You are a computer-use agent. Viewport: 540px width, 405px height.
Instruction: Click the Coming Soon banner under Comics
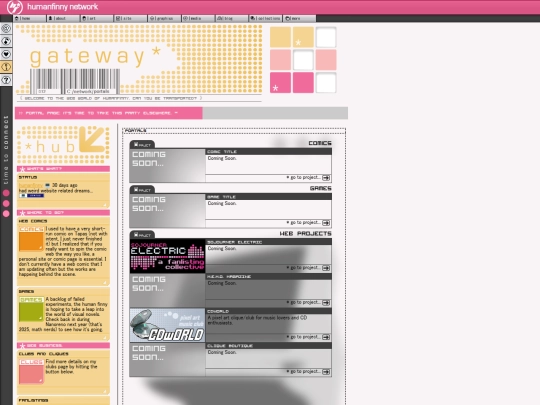click(x=167, y=165)
